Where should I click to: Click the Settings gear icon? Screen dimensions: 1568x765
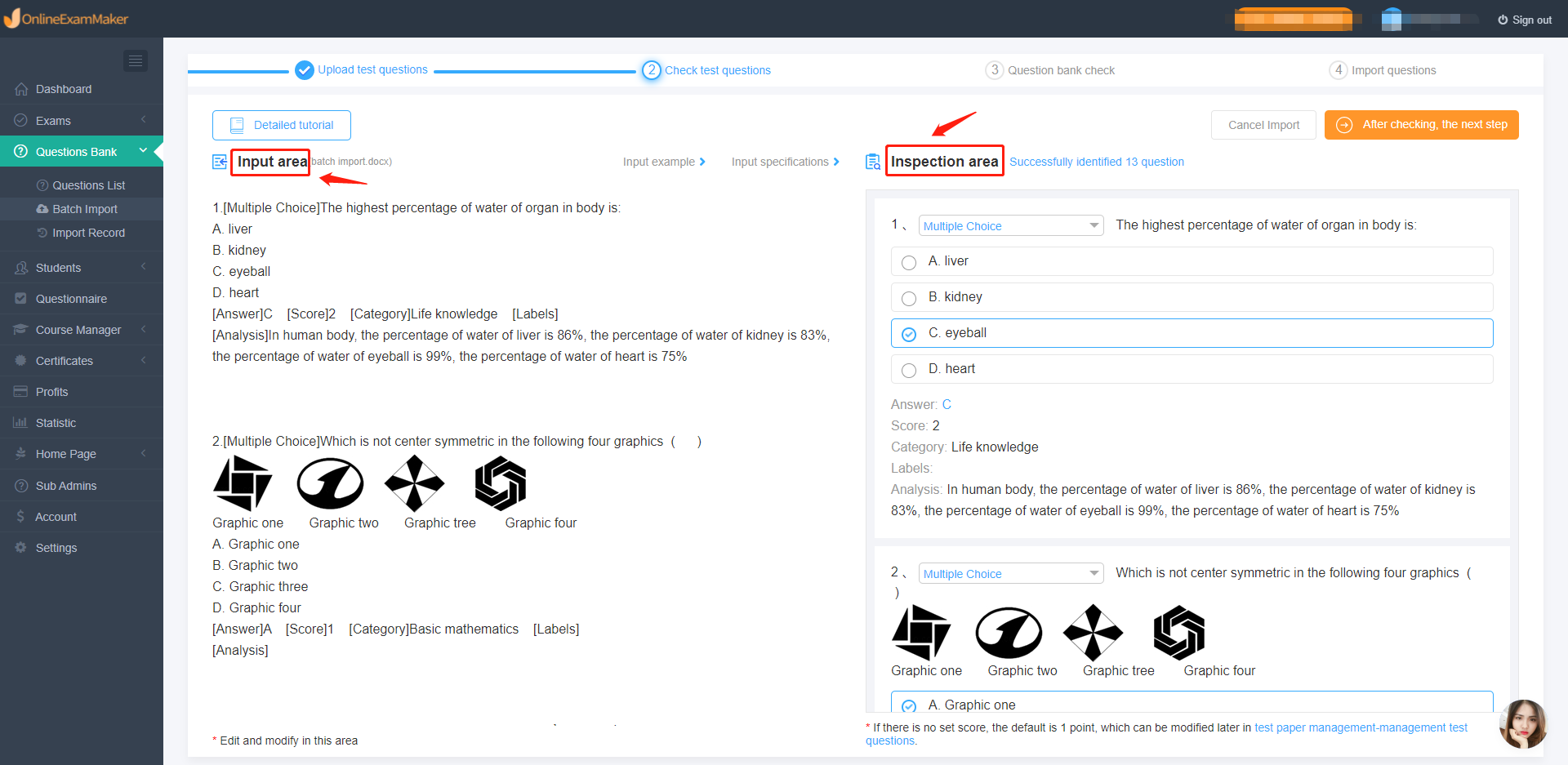(x=21, y=548)
